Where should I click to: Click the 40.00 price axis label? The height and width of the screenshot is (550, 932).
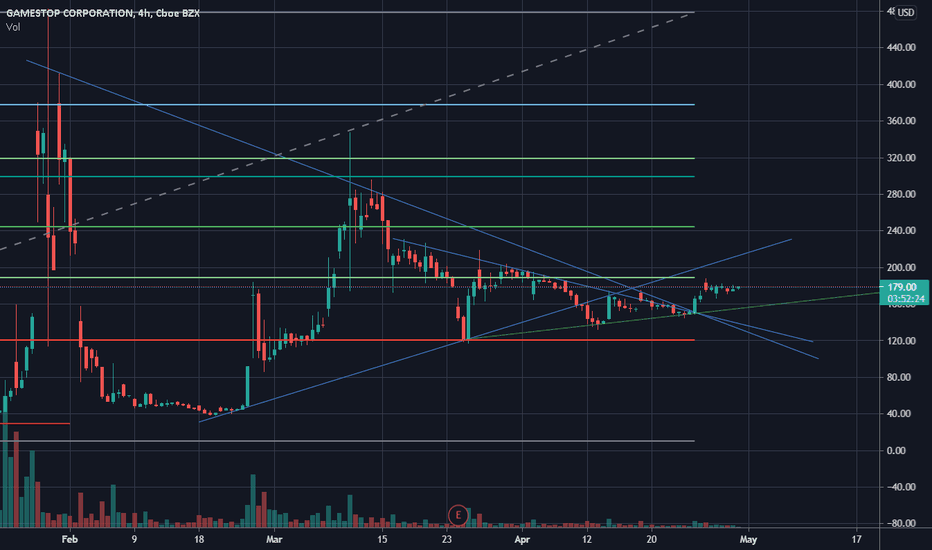(898, 414)
